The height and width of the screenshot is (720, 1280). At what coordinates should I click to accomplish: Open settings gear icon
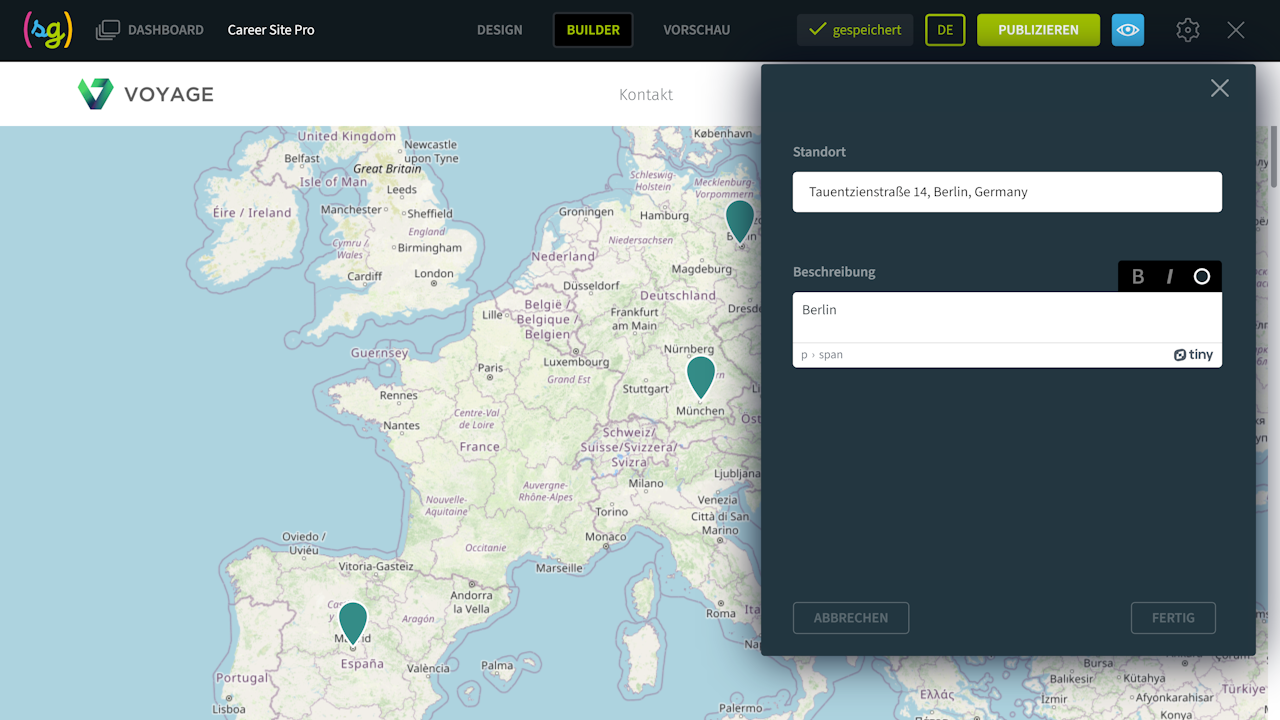click(x=1187, y=30)
